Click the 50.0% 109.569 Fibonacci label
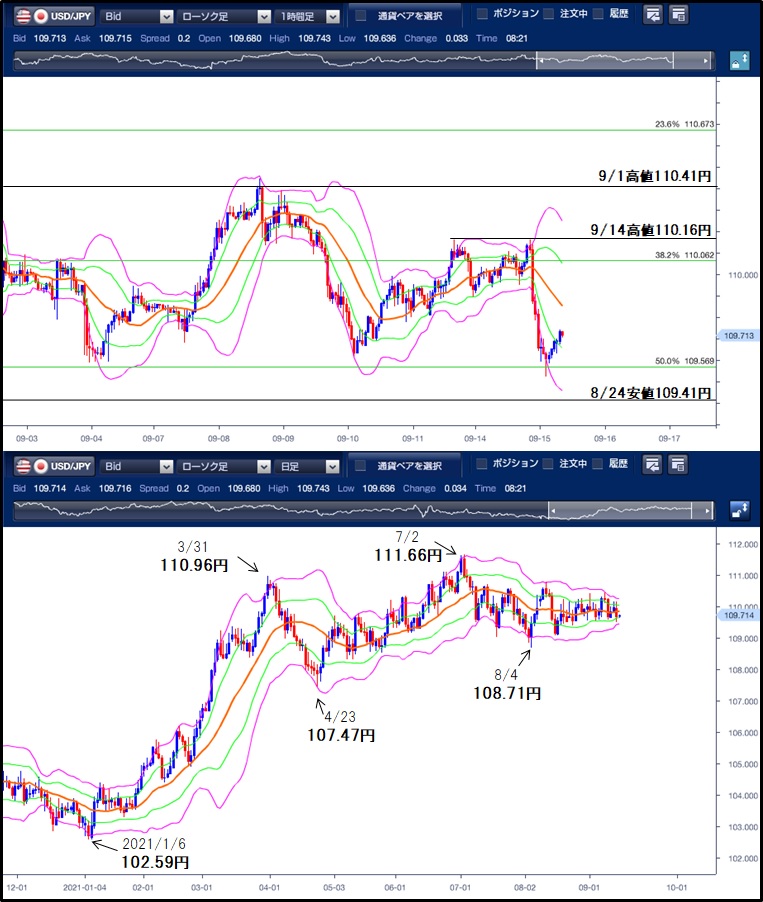This screenshot has width=763, height=902. pos(684,361)
